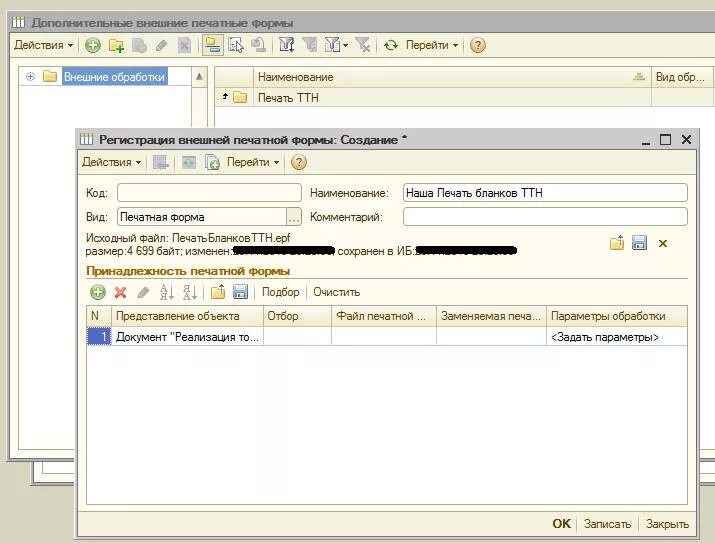Click green Add icon in background window toolbar
This screenshot has height=543, width=715.
(x=93, y=45)
